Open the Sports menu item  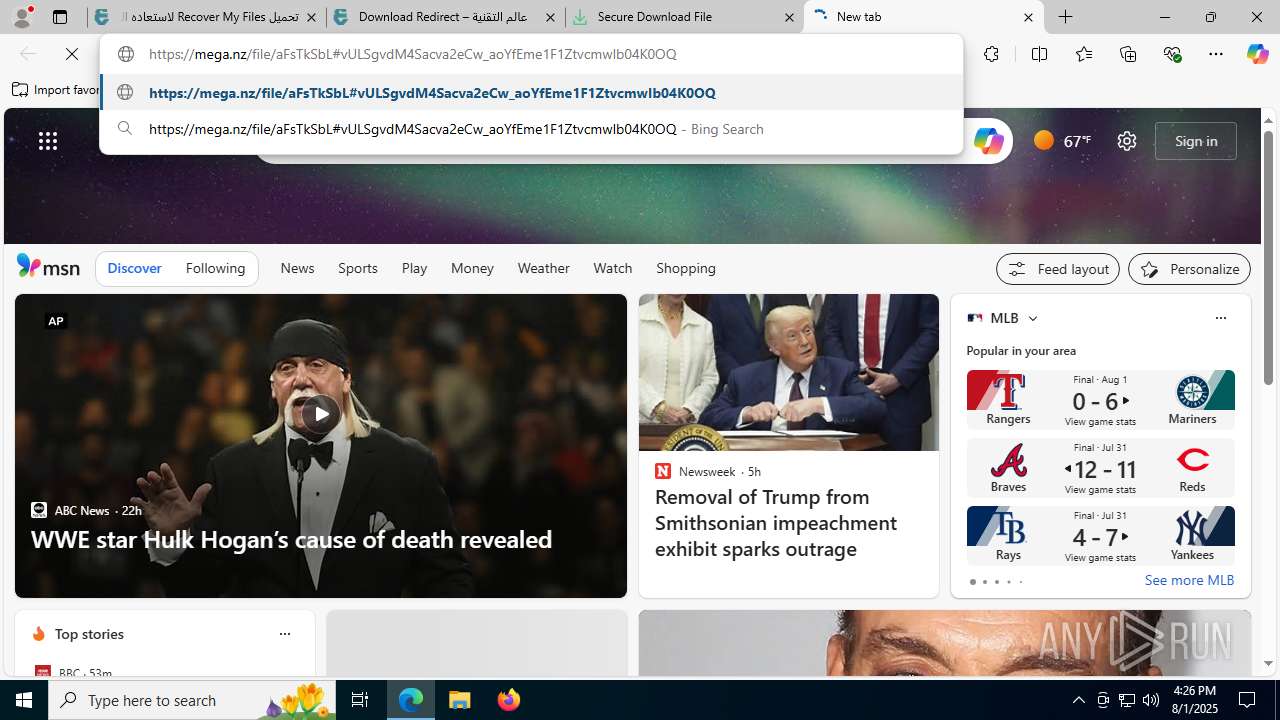[357, 268]
